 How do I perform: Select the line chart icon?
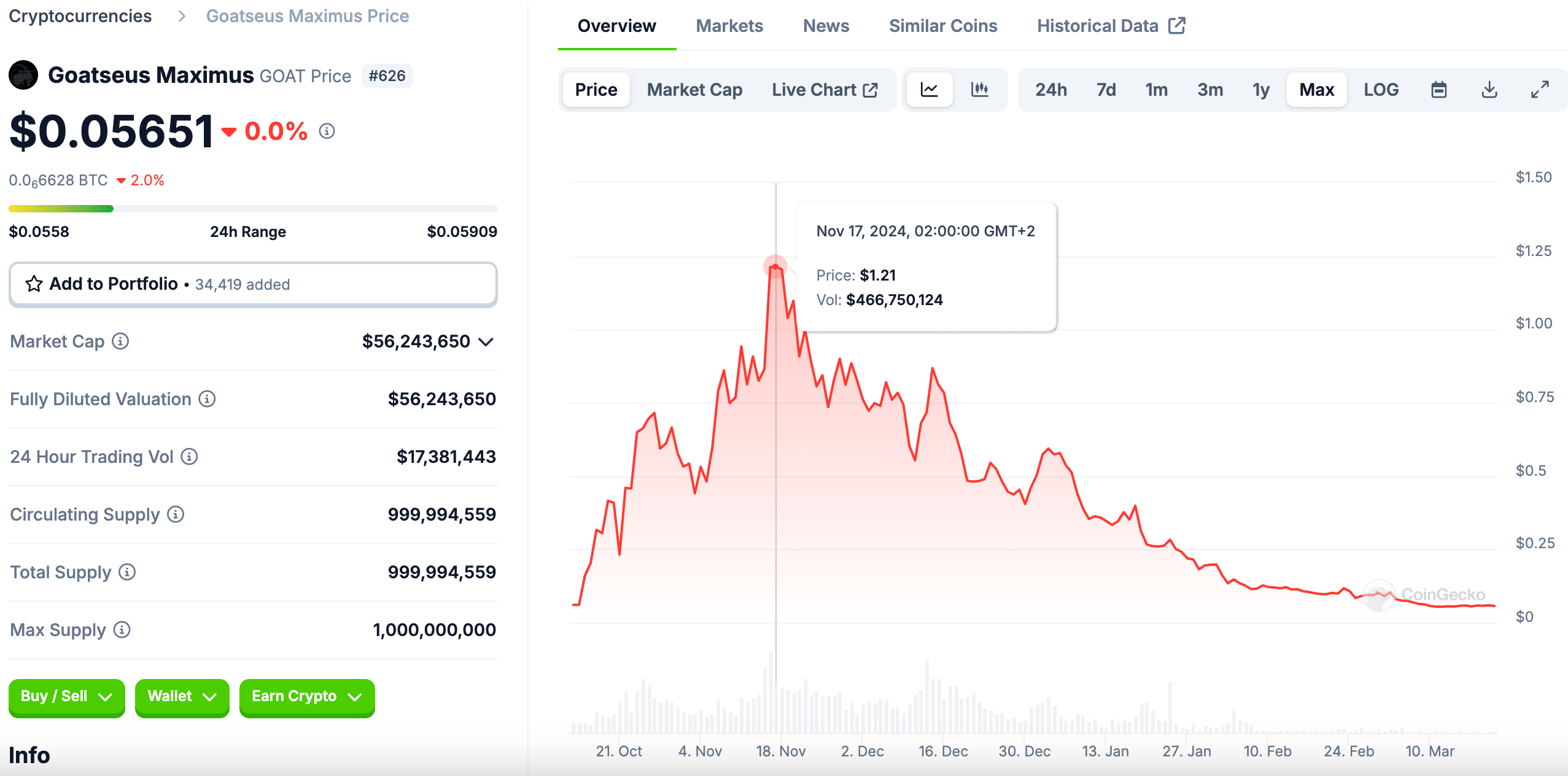tap(929, 89)
